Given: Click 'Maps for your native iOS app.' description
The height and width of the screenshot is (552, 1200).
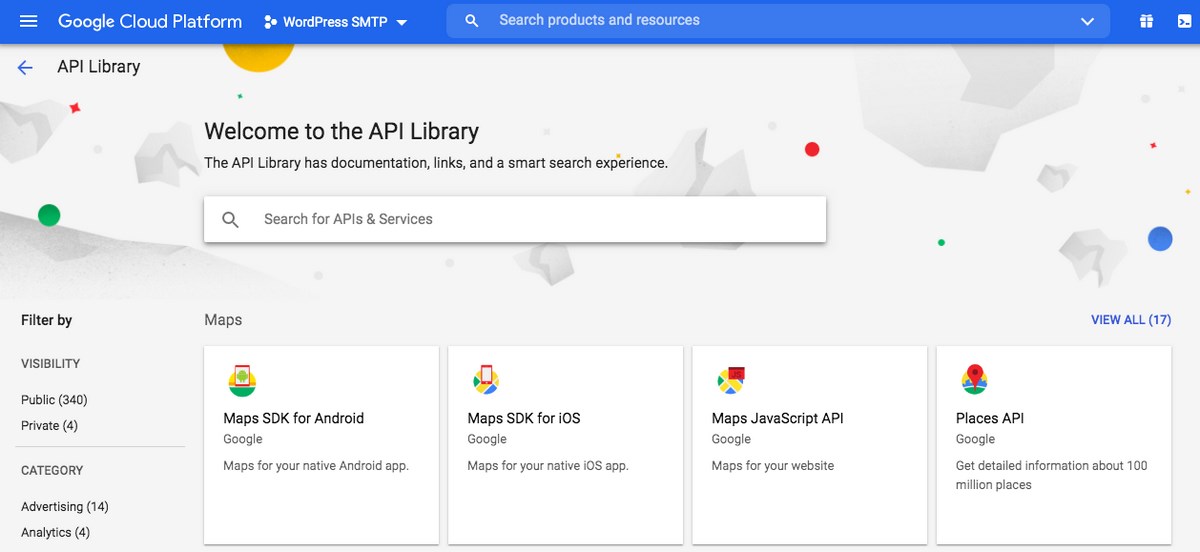Looking at the screenshot, I should pyautogui.click(x=548, y=466).
